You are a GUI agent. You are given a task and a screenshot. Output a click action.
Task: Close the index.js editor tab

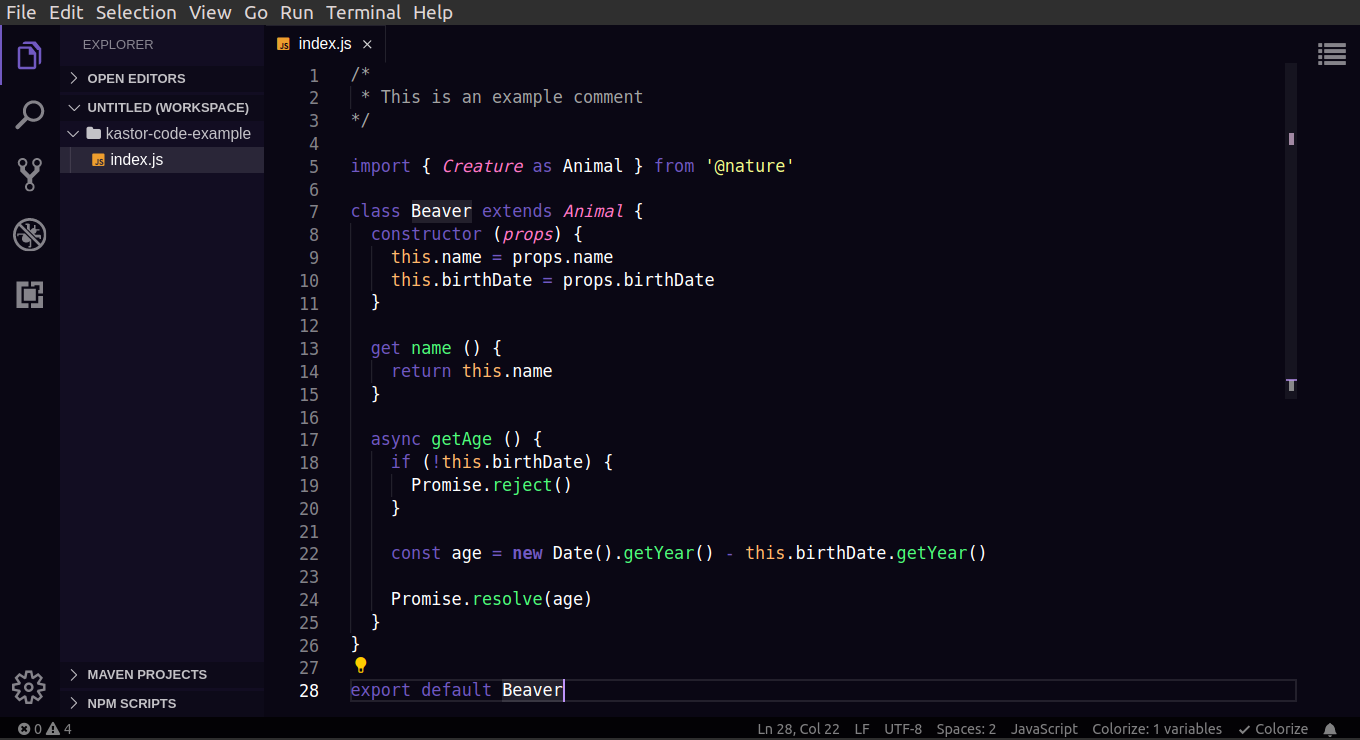367,44
